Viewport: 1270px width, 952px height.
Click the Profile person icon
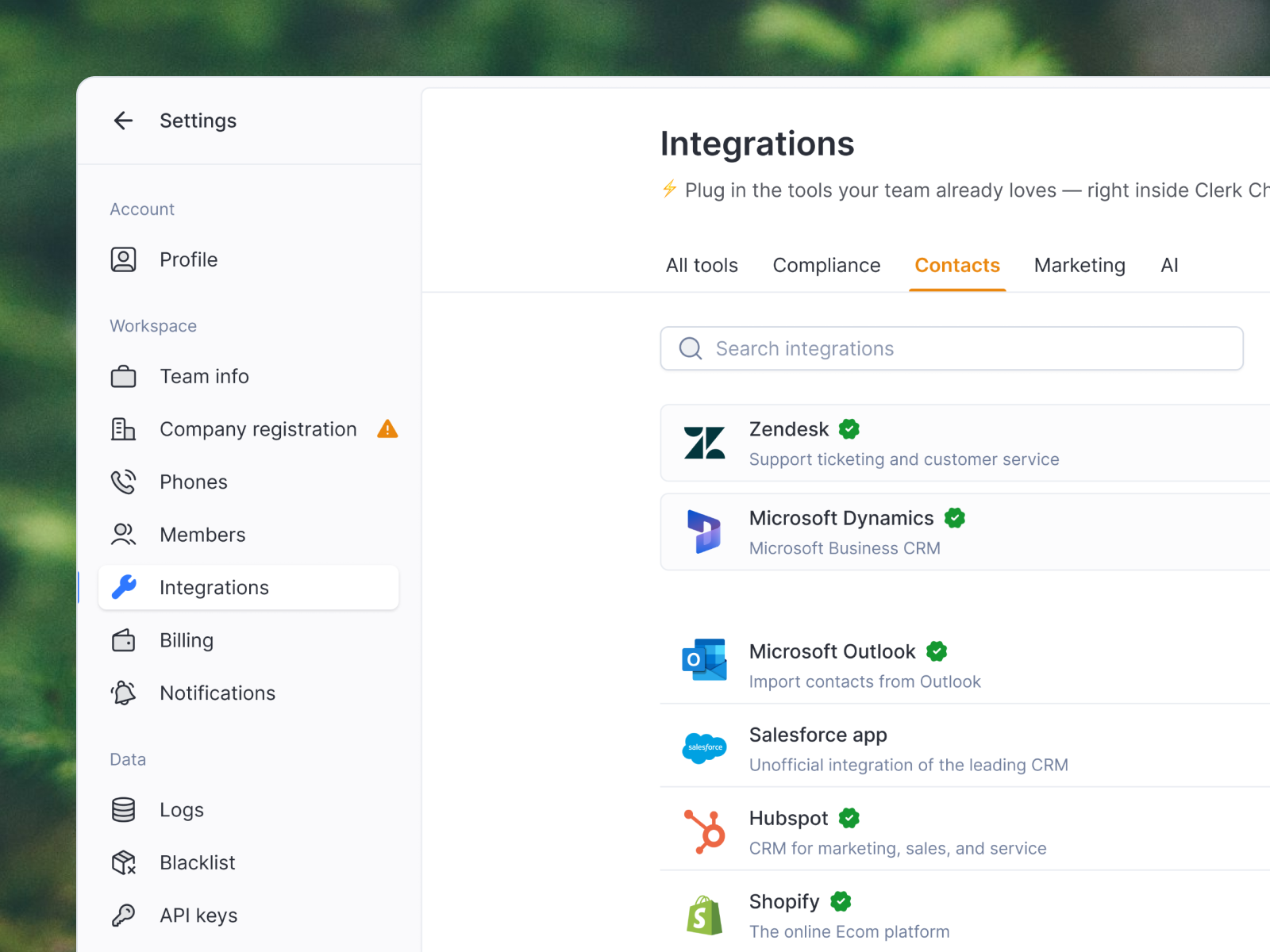point(123,259)
